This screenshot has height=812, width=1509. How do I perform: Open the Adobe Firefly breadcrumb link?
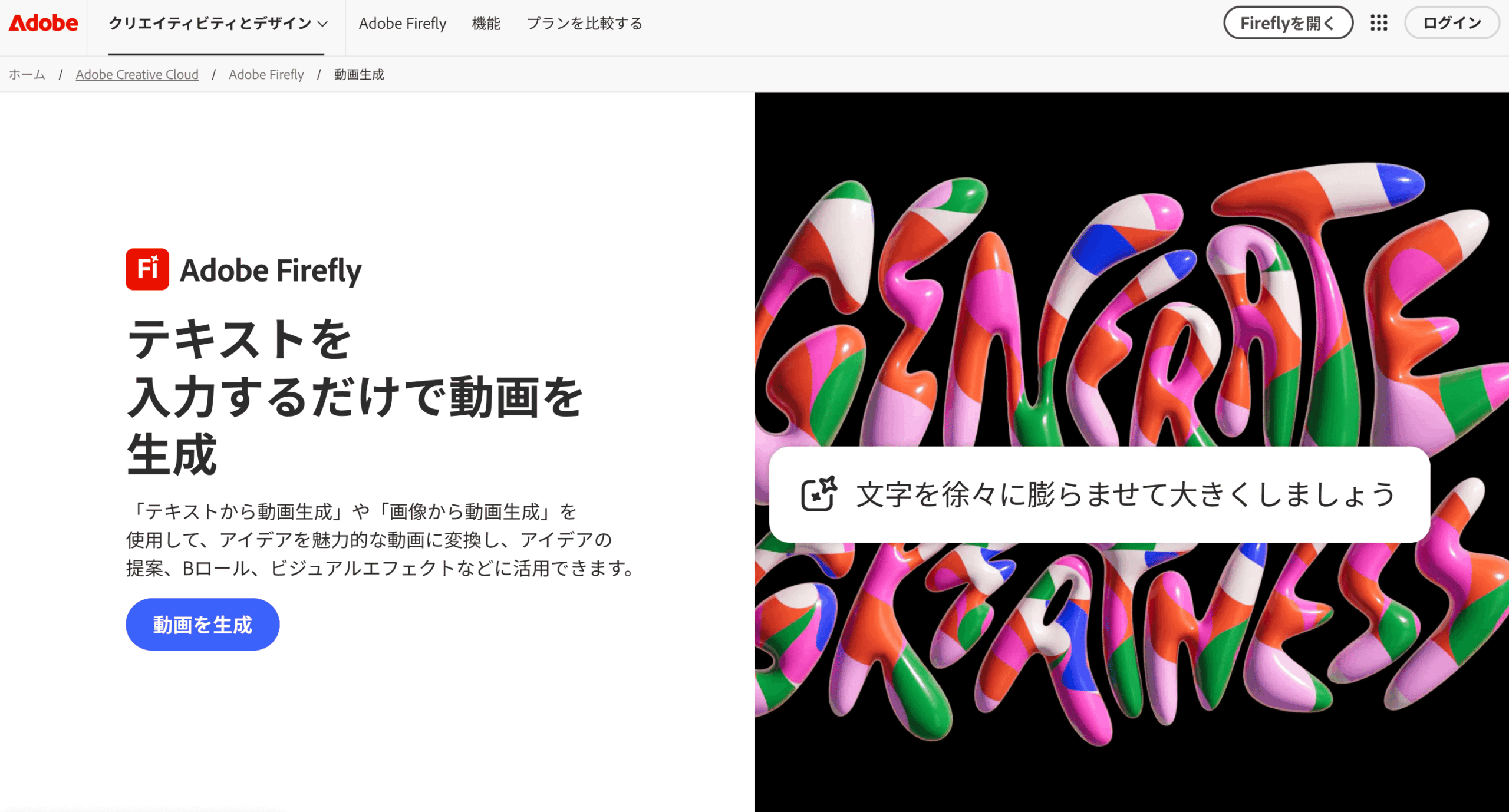tap(266, 74)
